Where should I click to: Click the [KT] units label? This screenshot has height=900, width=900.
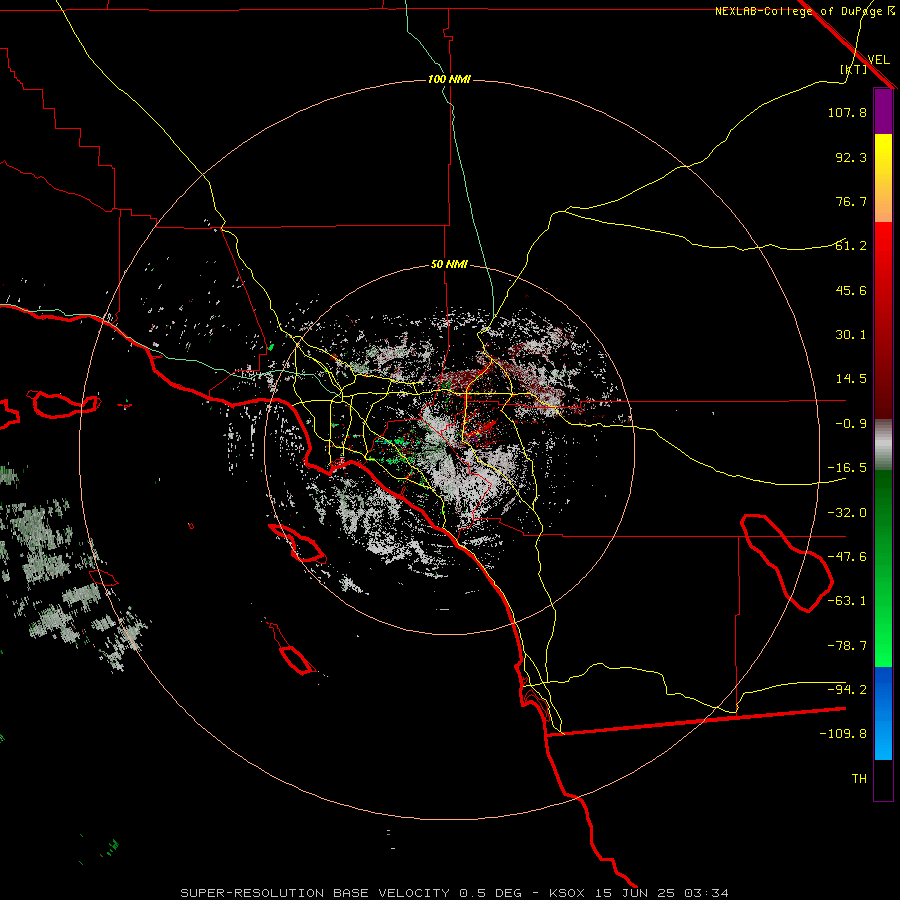click(854, 69)
